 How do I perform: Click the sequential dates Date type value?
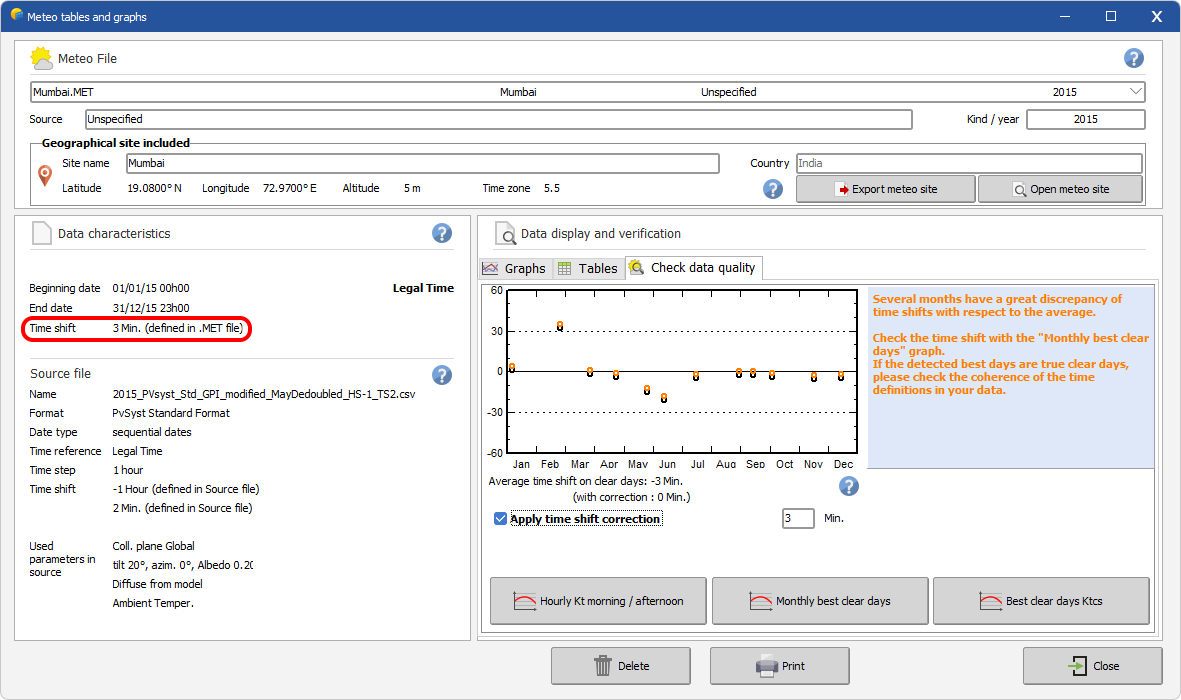point(152,432)
